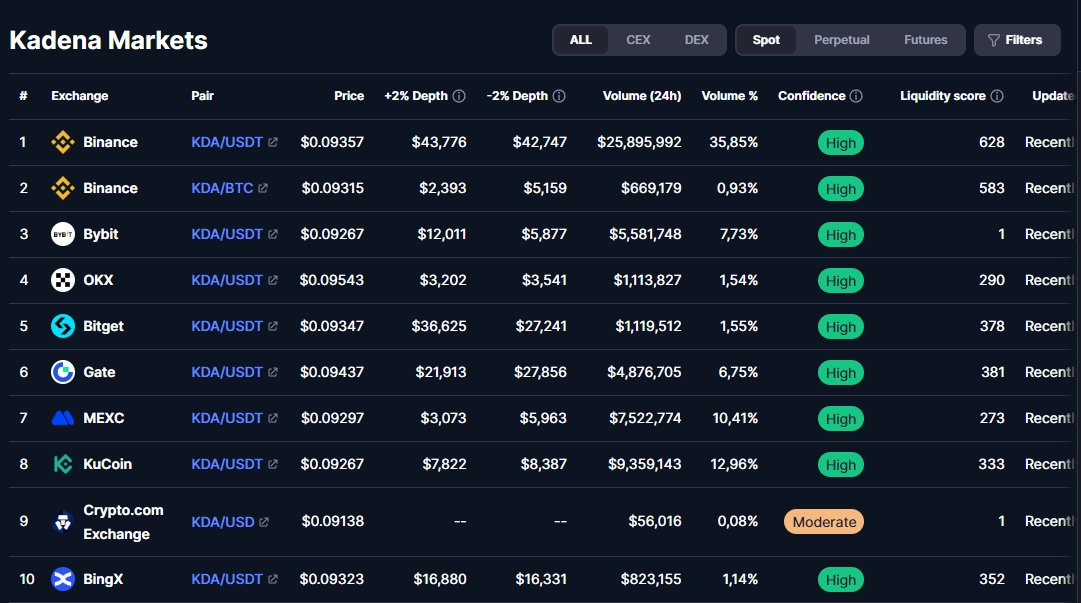Screen dimensions: 1081x603
Task: Switch to the DEX tab
Action: [696, 40]
